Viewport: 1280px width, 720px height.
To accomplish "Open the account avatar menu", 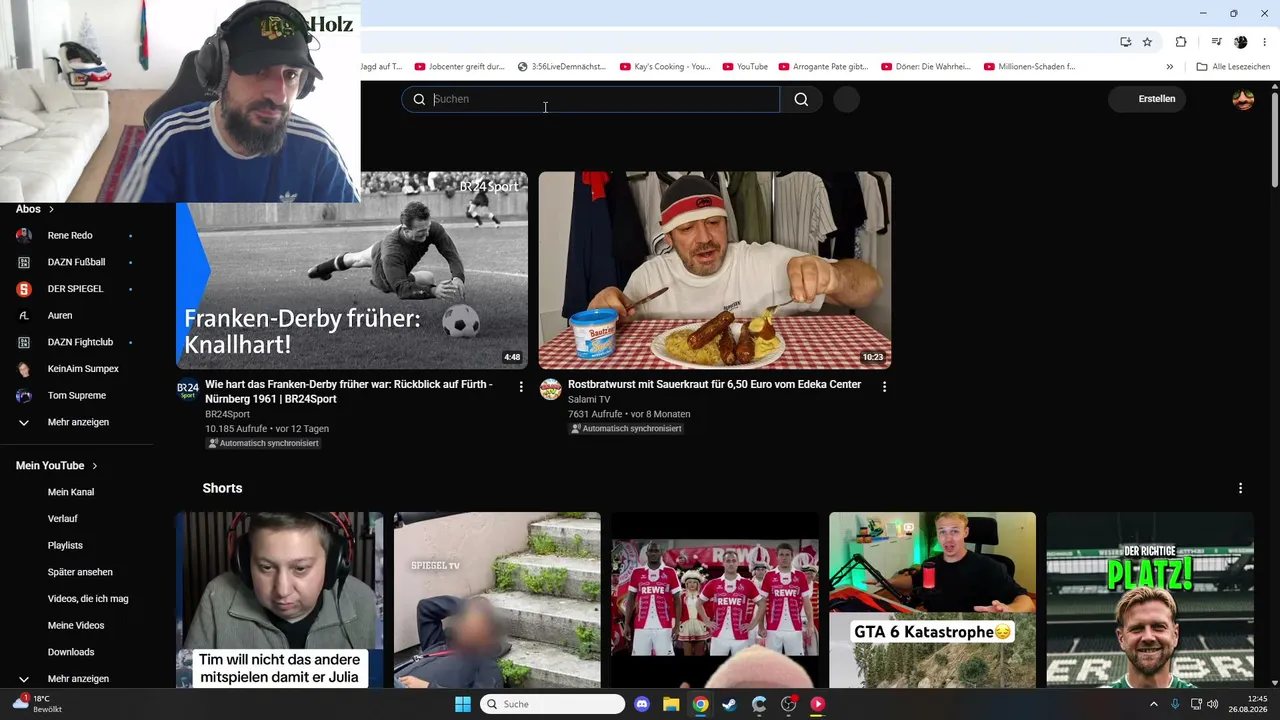I will tap(1243, 99).
